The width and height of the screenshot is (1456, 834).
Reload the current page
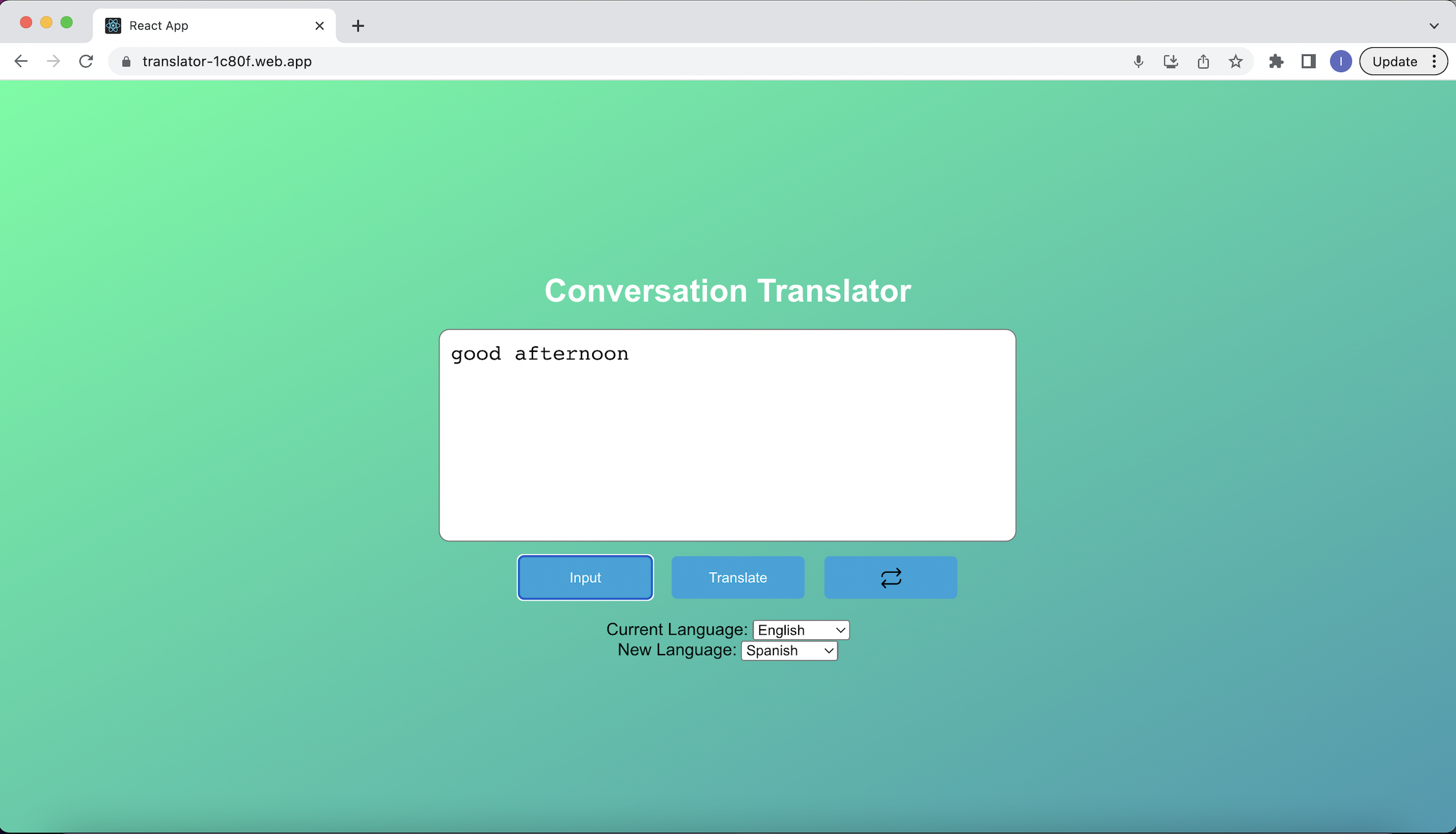pyautogui.click(x=86, y=61)
